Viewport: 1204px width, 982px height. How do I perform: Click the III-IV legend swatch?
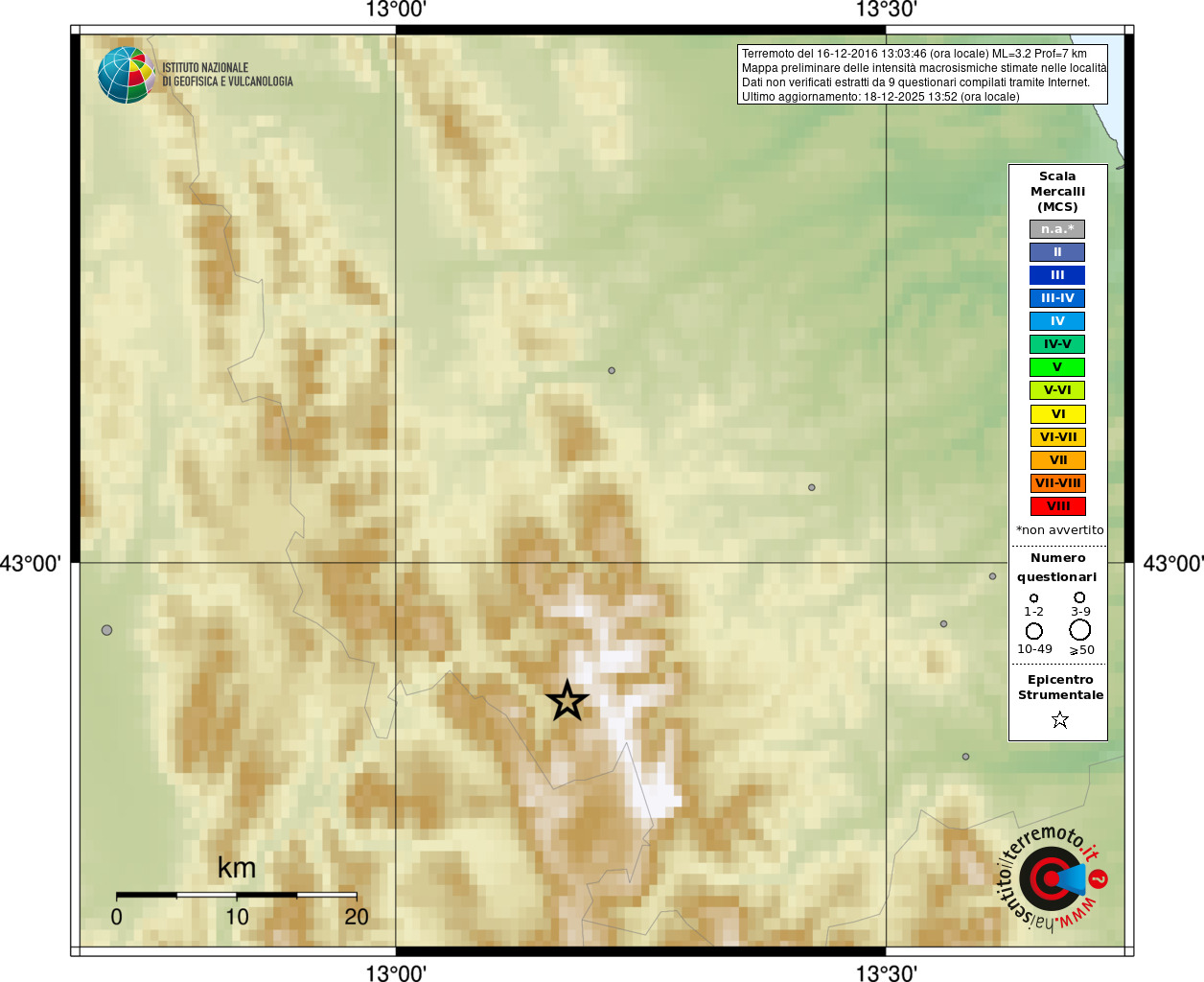tap(1057, 298)
